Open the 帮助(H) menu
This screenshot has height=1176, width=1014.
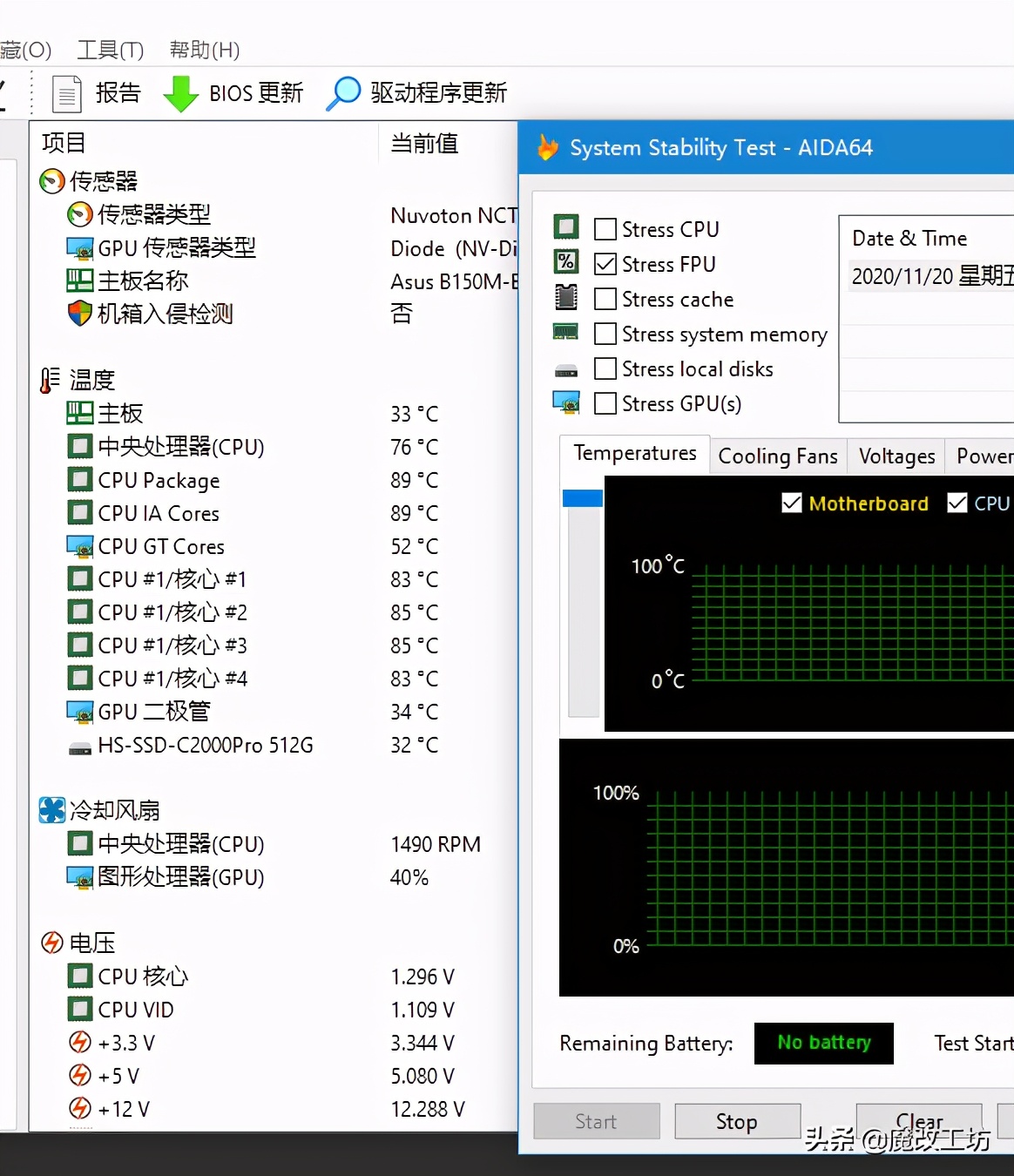pos(205,50)
